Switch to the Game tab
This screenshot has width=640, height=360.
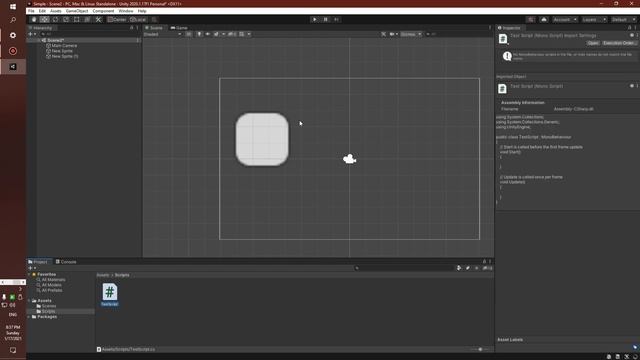coord(179,28)
